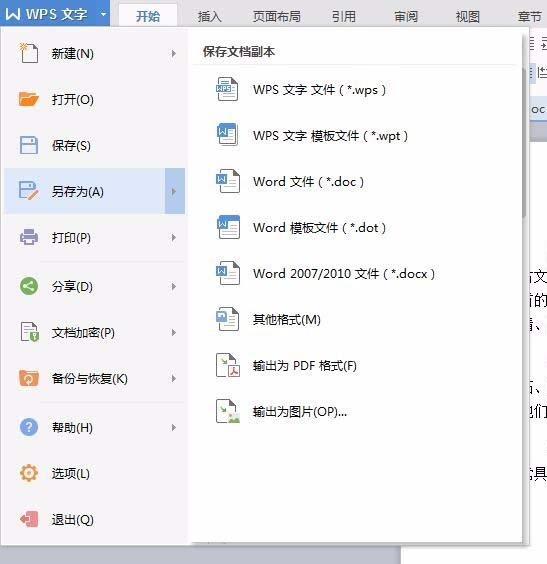Click the Open folder icon
This screenshot has width=547, height=564.
click(x=29, y=99)
